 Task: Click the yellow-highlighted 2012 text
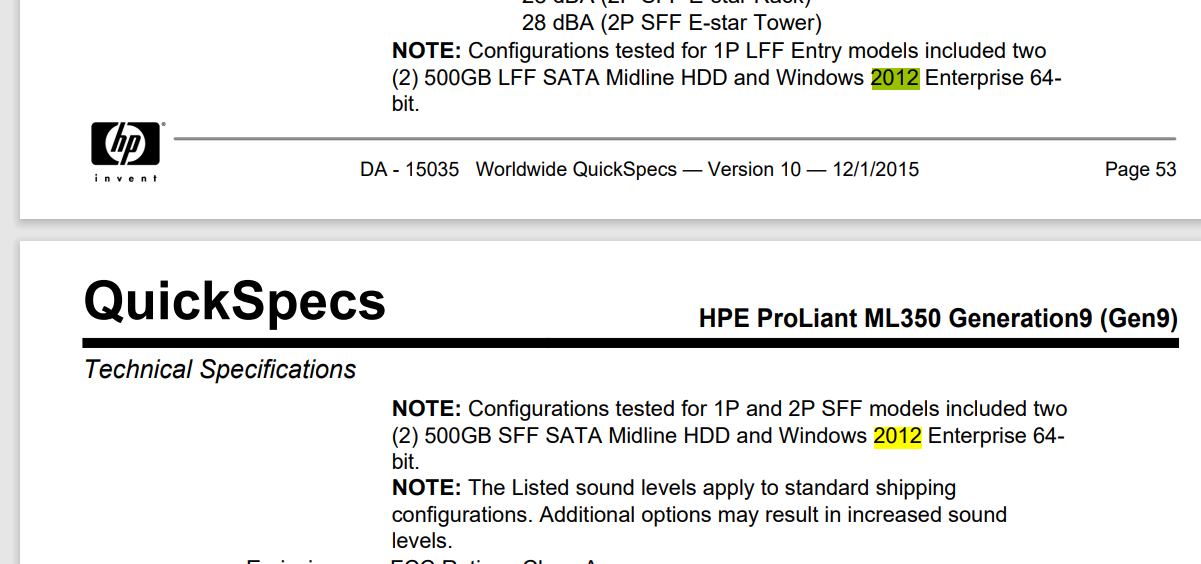(x=897, y=436)
